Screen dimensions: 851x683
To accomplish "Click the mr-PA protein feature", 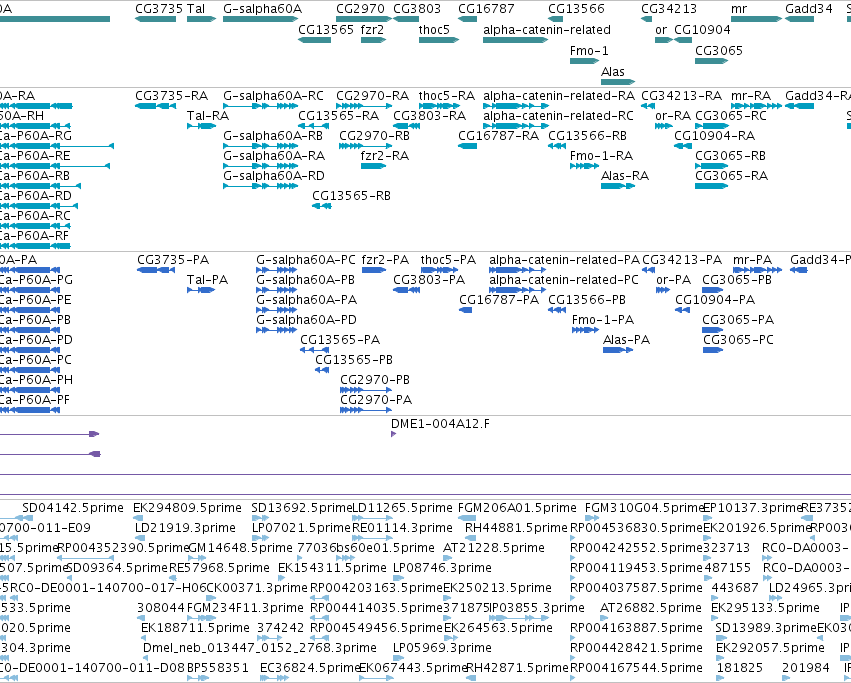I will (x=758, y=270).
